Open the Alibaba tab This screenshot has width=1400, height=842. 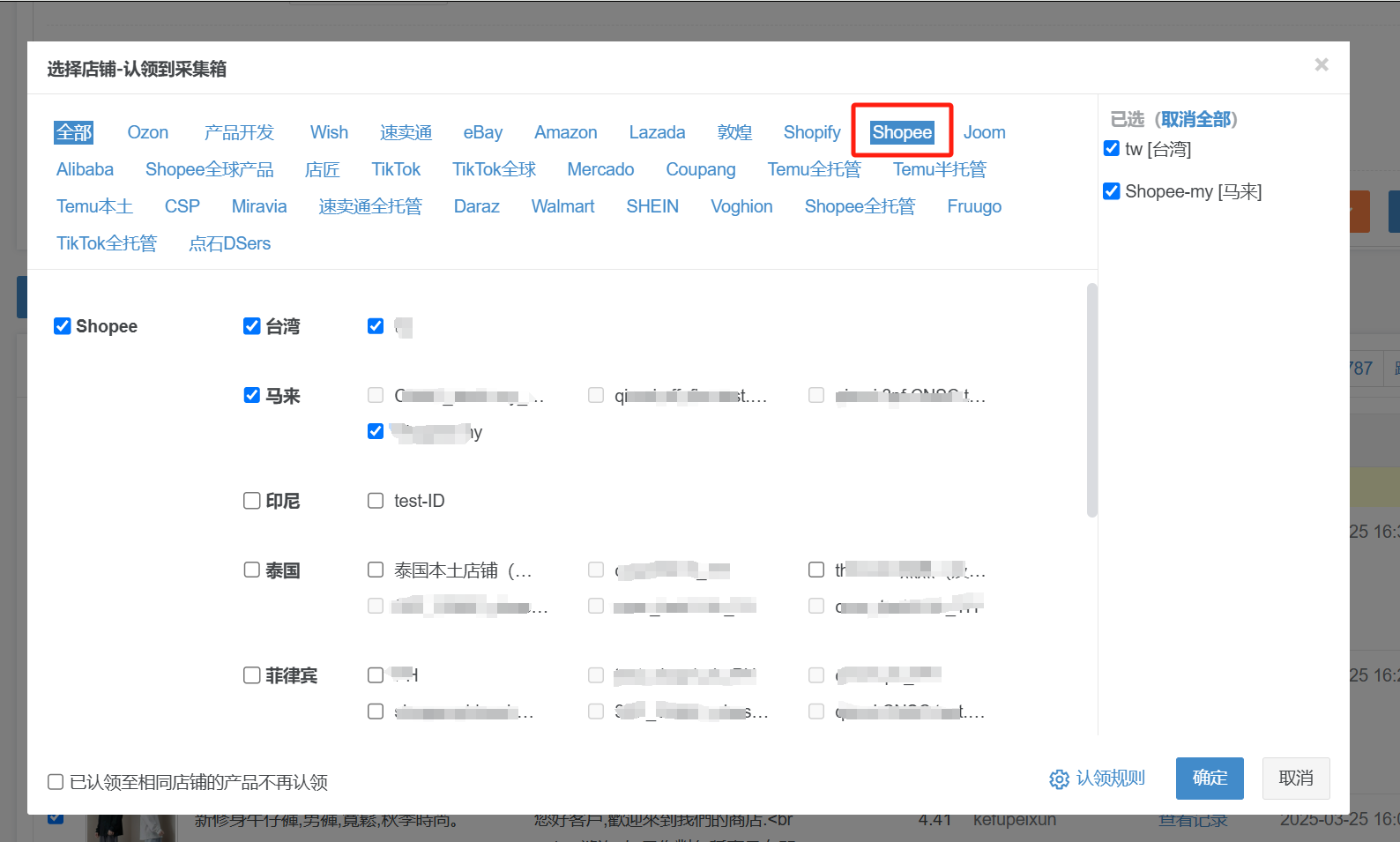(x=85, y=169)
